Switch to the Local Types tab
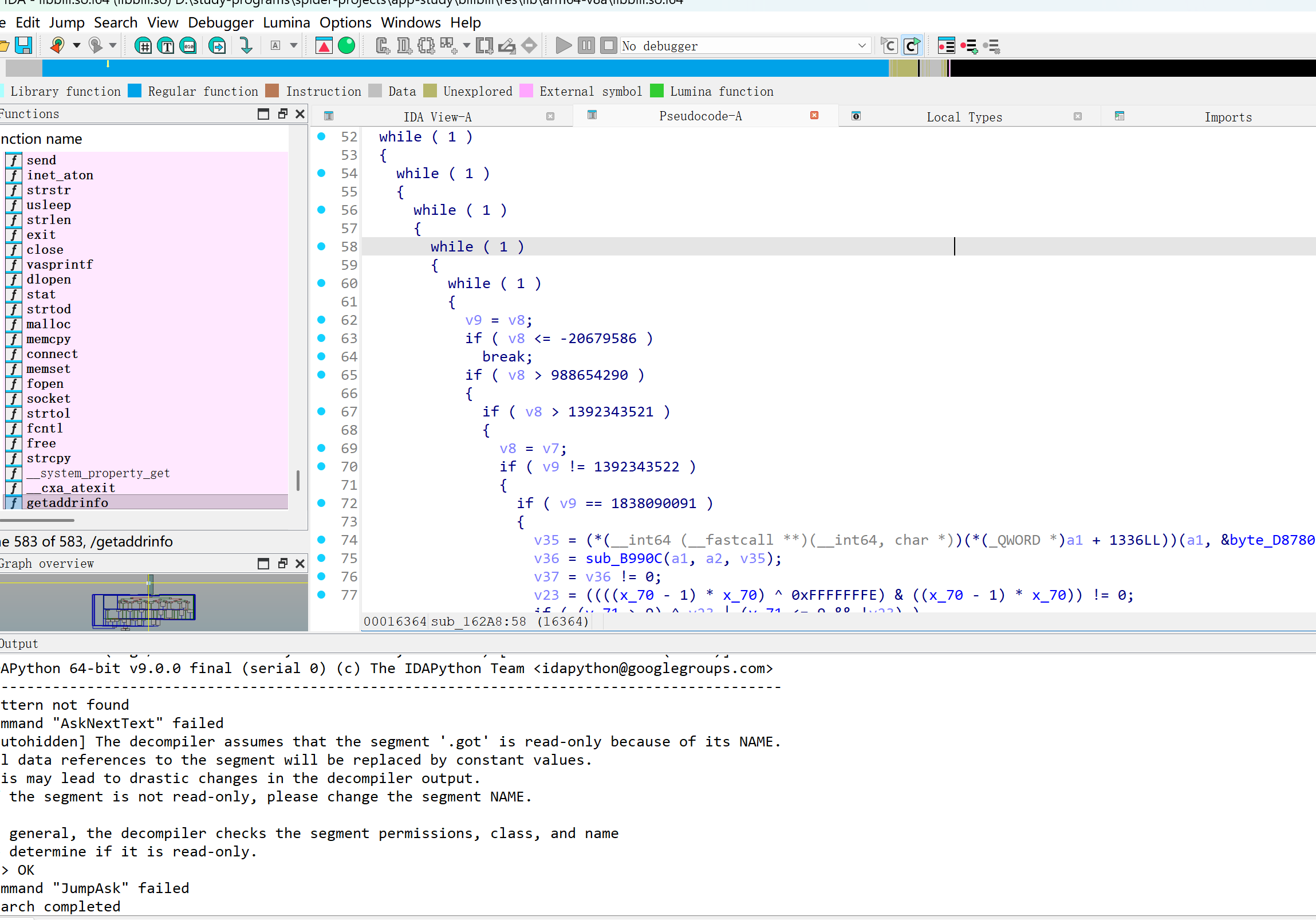Viewport: 1316px width, 920px height. [964, 117]
